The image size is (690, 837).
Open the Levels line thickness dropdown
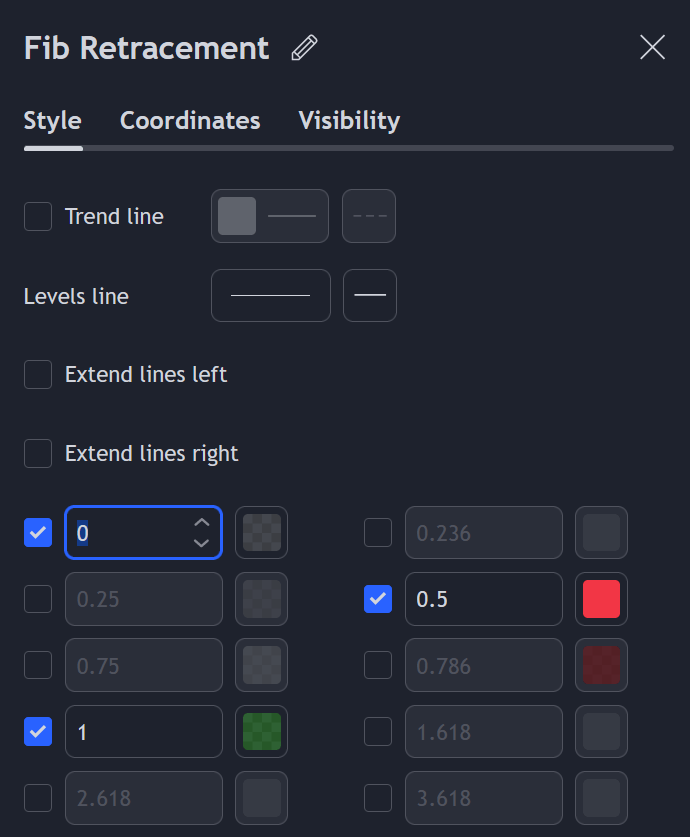(270, 295)
